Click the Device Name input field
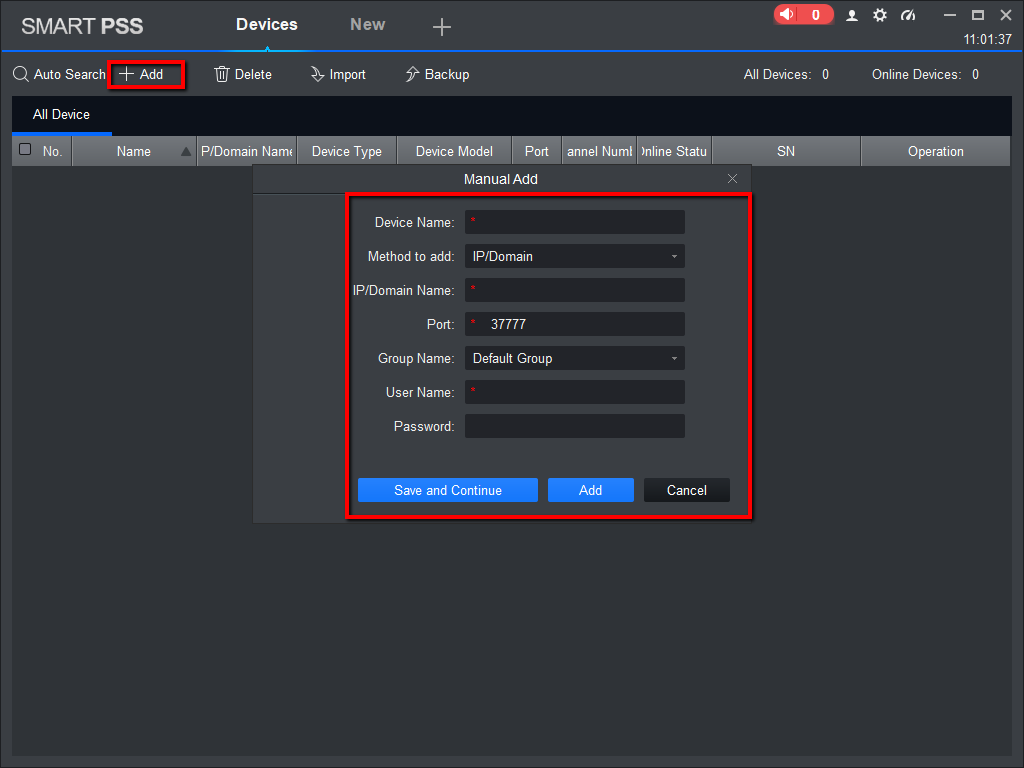This screenshot has width=1024, height=768. coord(575,222)
